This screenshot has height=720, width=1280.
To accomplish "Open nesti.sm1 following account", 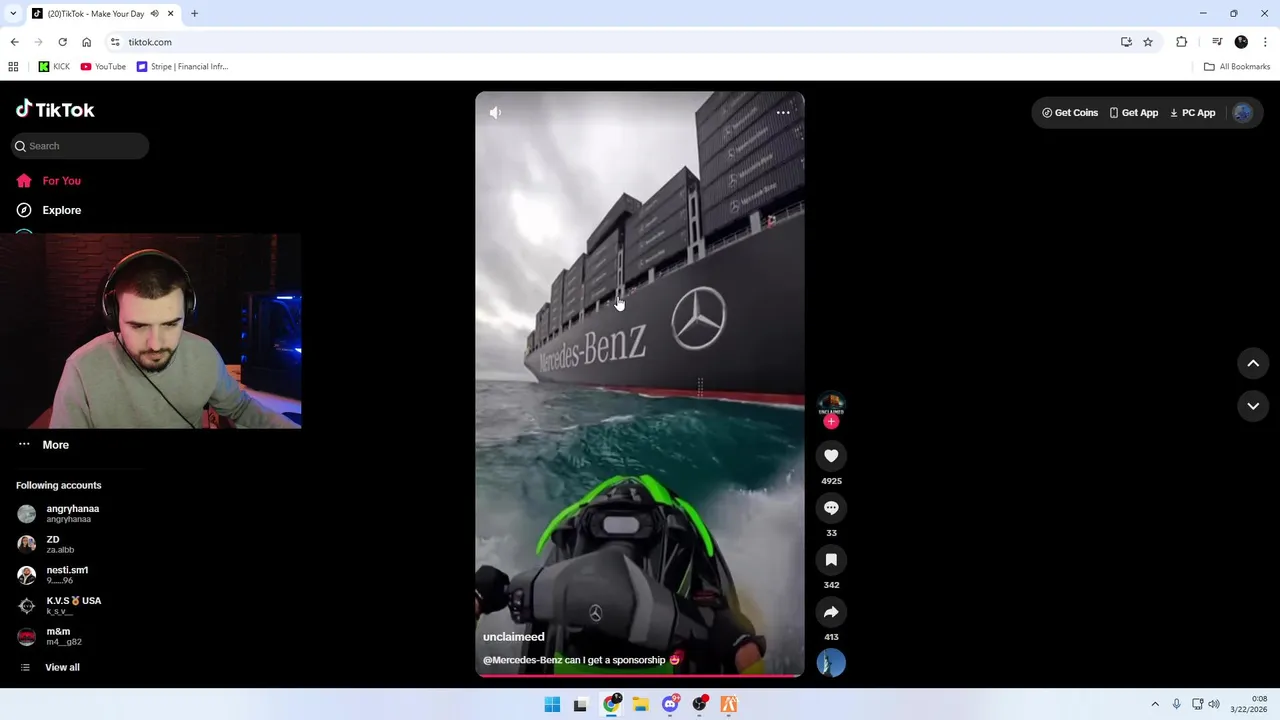I will [x=67, y=575].
